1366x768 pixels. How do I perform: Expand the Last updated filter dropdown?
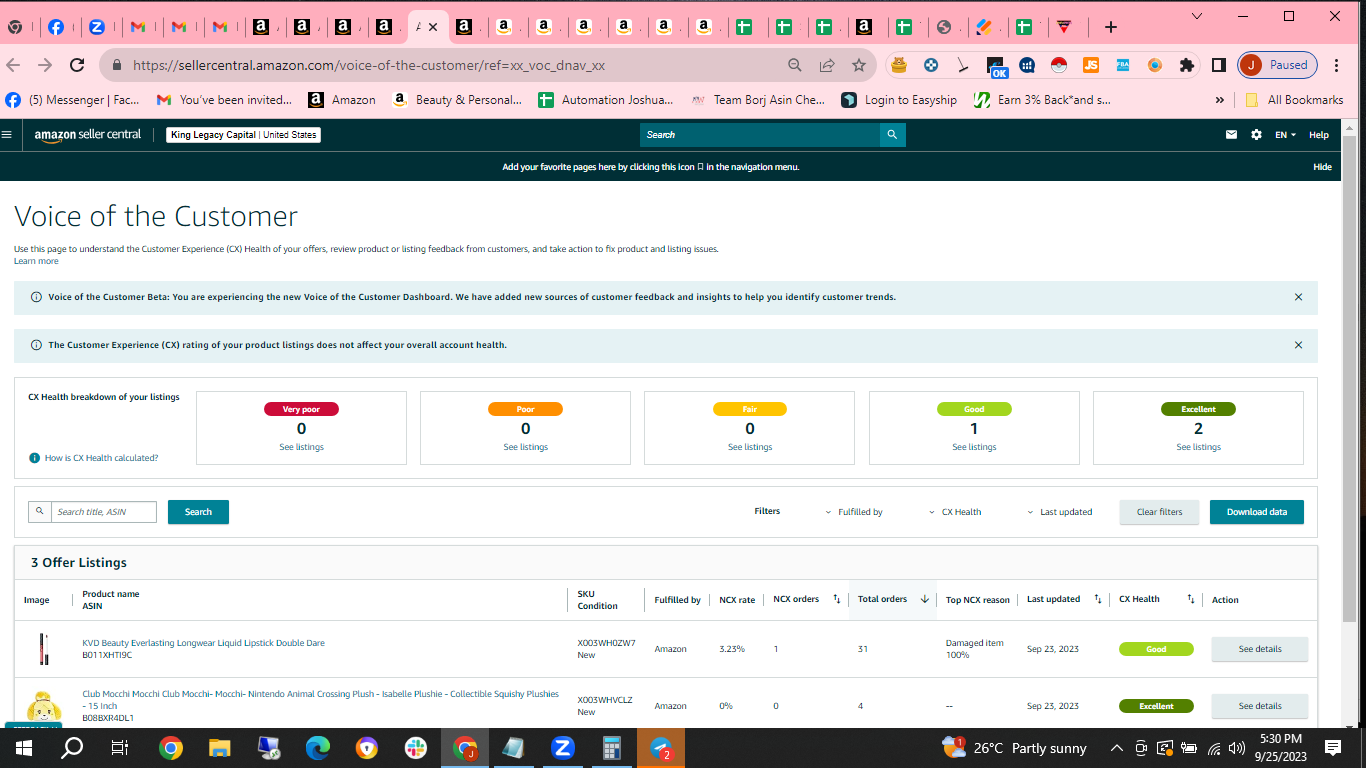[x=1059, y=512]
